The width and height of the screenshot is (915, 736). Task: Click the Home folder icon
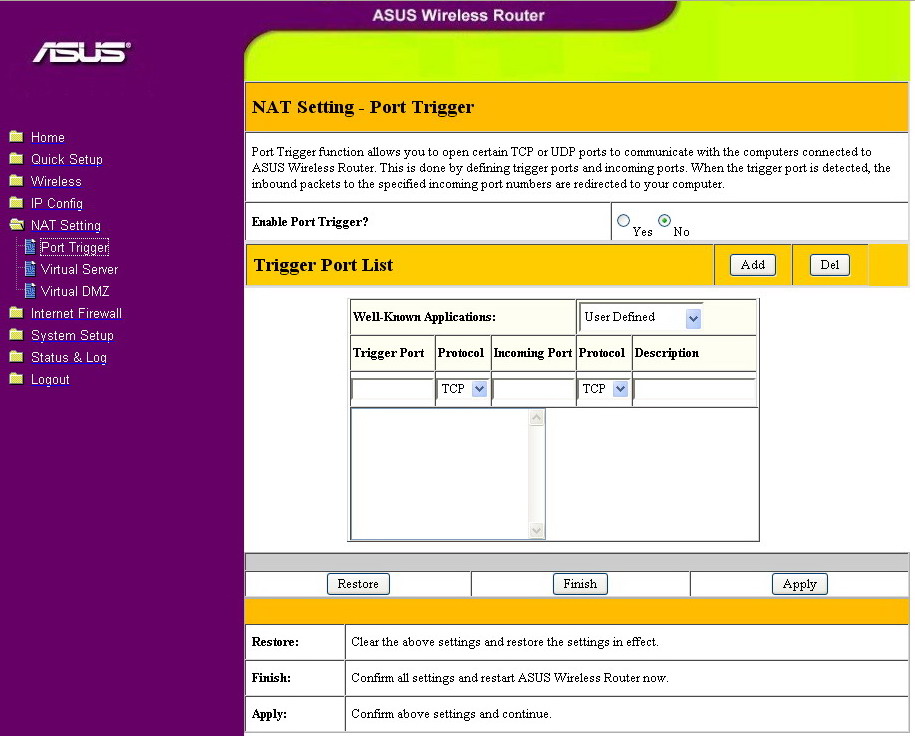click(16, 137)
